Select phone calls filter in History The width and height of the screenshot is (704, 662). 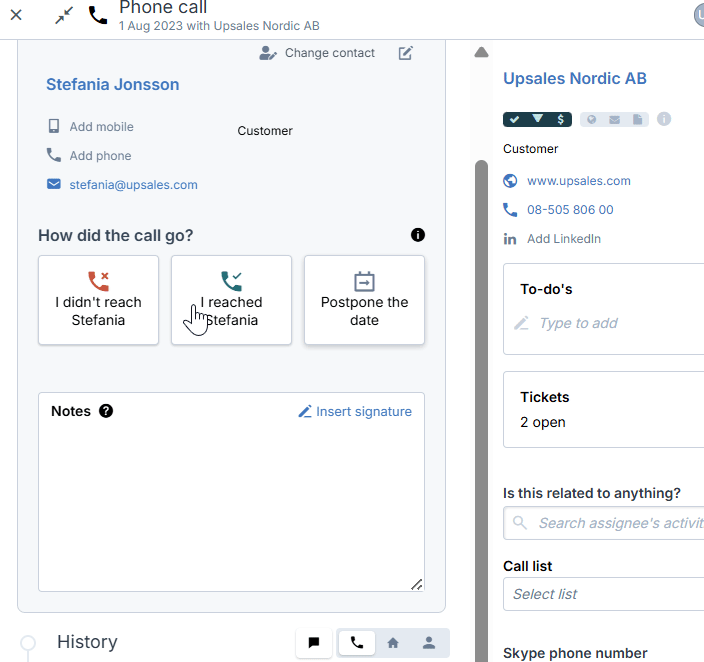(356, 643)
